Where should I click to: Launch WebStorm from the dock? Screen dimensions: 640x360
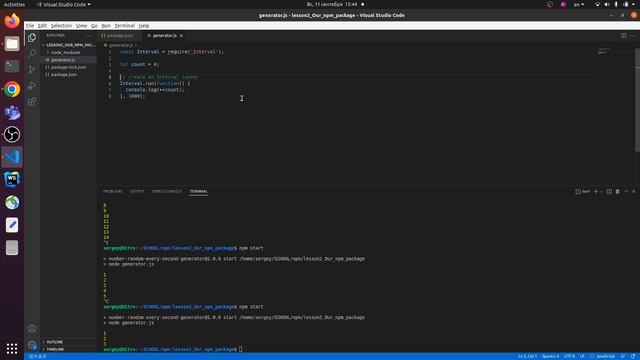pyautogui.click(x=12, y=180)
